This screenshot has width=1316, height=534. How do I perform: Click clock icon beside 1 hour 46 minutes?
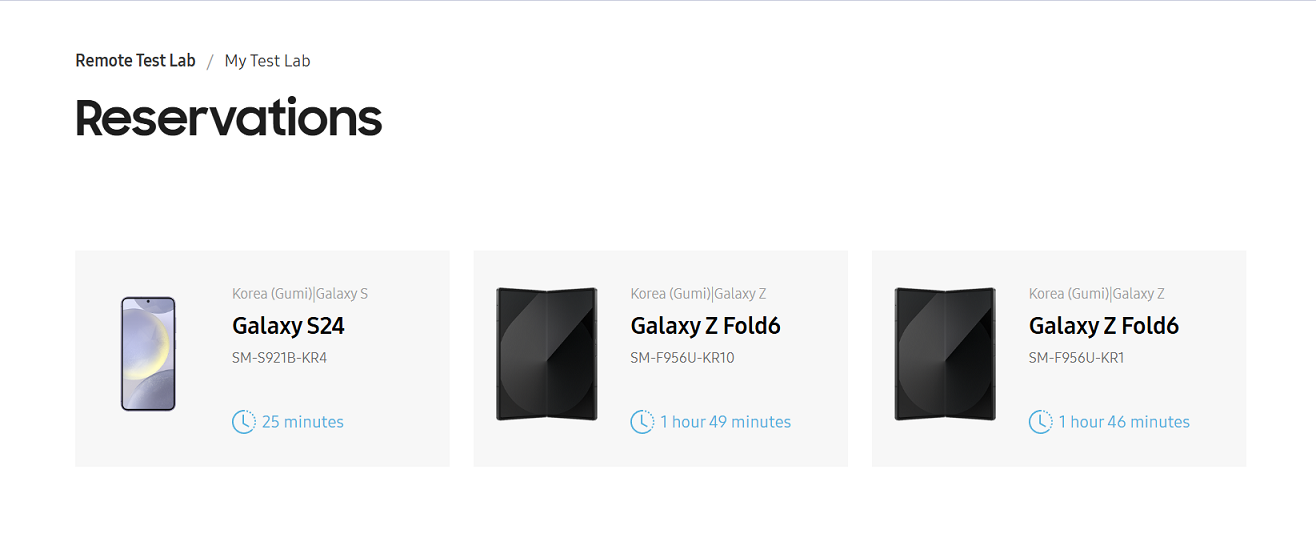pos(1040,422)
